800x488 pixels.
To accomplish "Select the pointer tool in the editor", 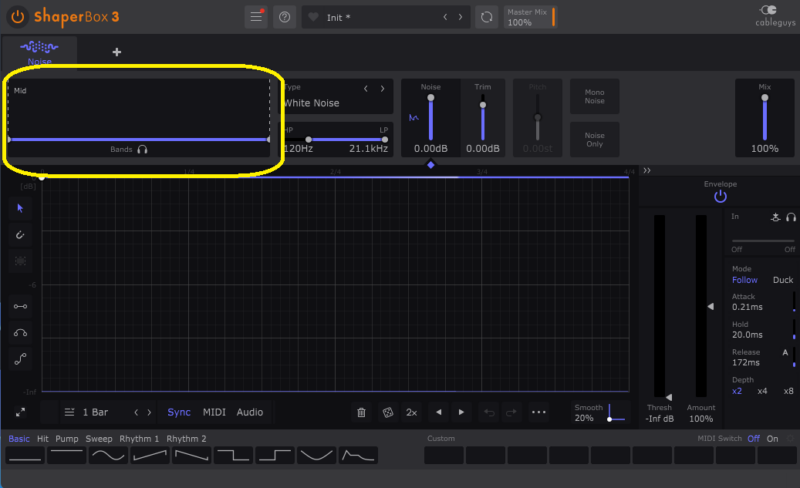I will pos(21,208).
